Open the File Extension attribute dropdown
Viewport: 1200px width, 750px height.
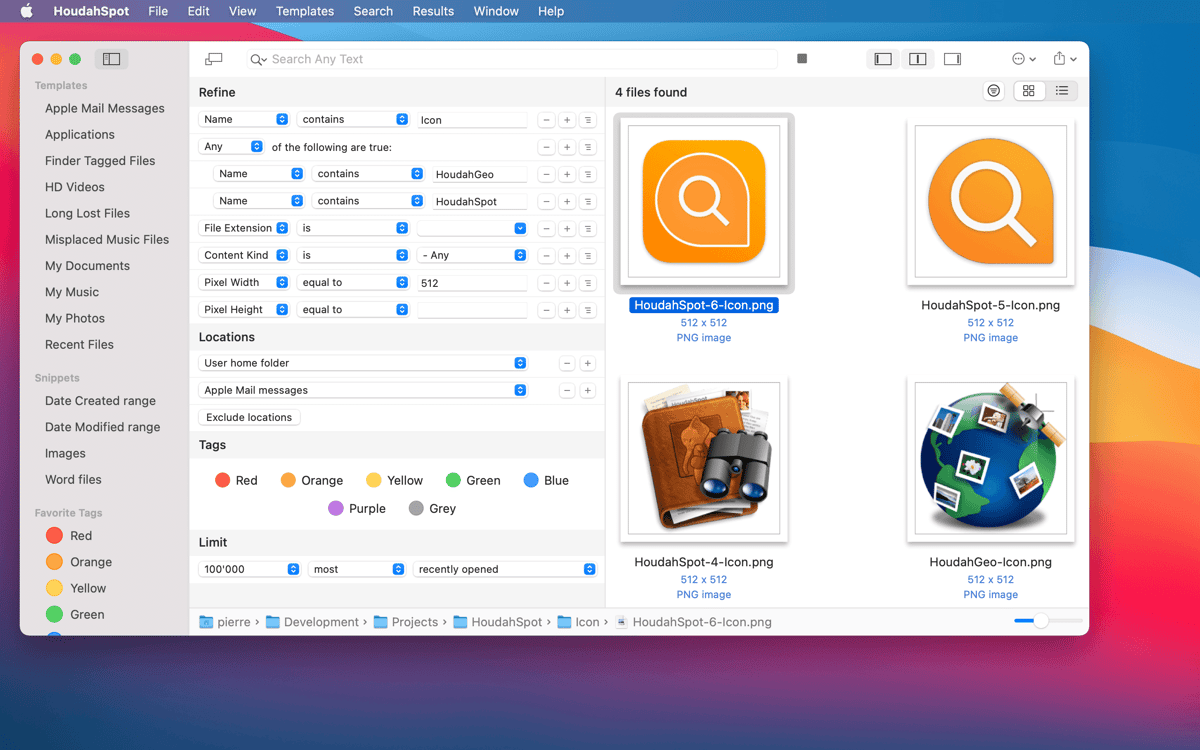[x=245, y=228]
